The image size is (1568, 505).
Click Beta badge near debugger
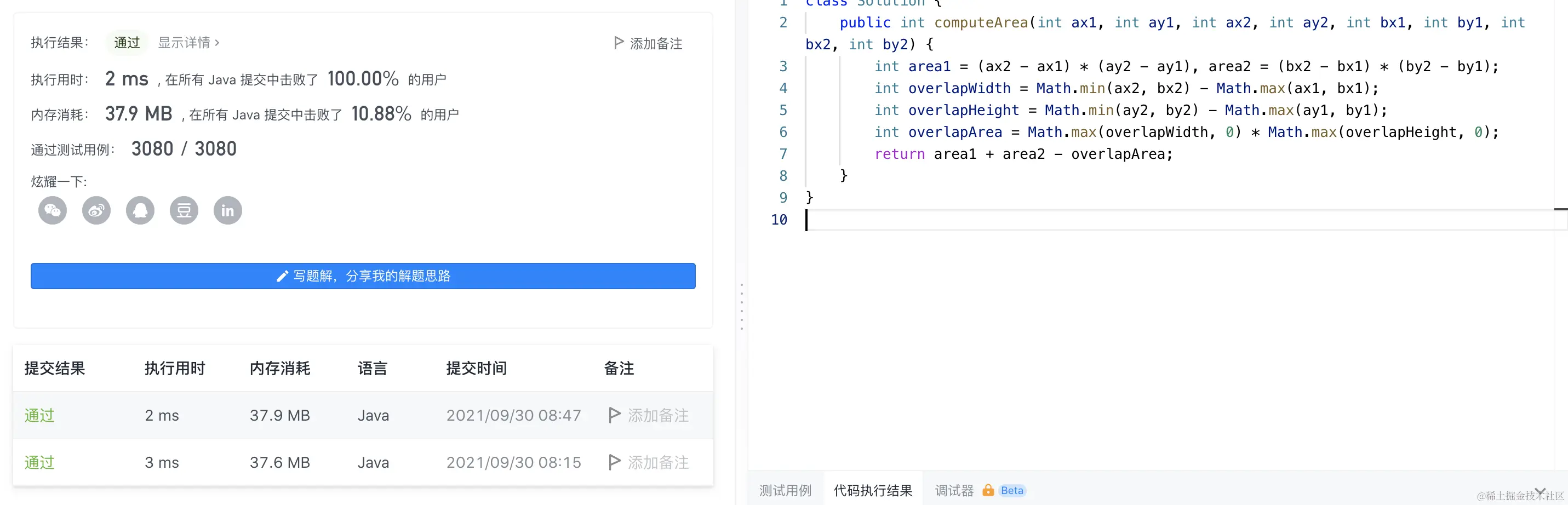click(1012, 490)
